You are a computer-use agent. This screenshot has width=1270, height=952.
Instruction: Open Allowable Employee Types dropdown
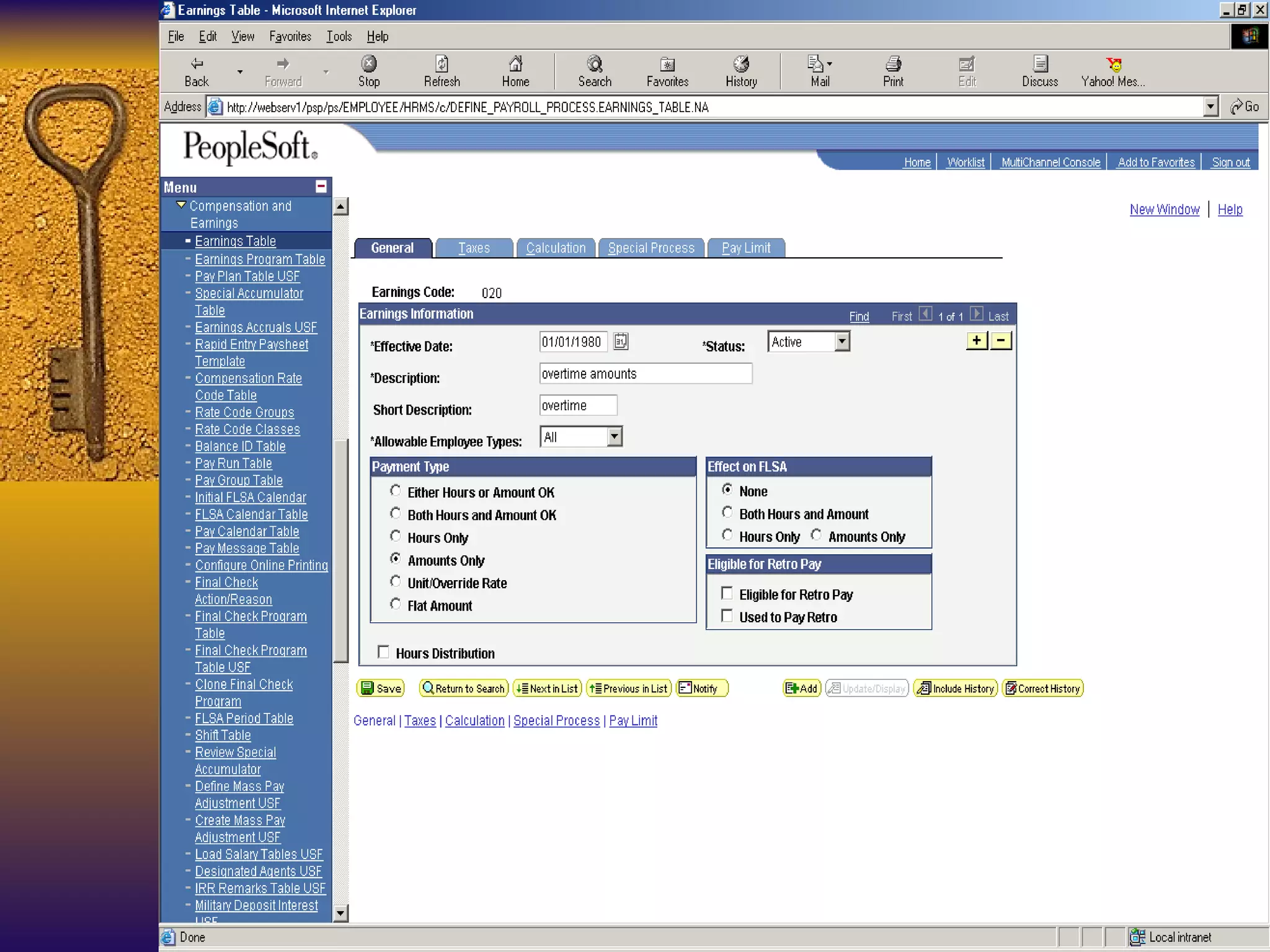point(614,437)
